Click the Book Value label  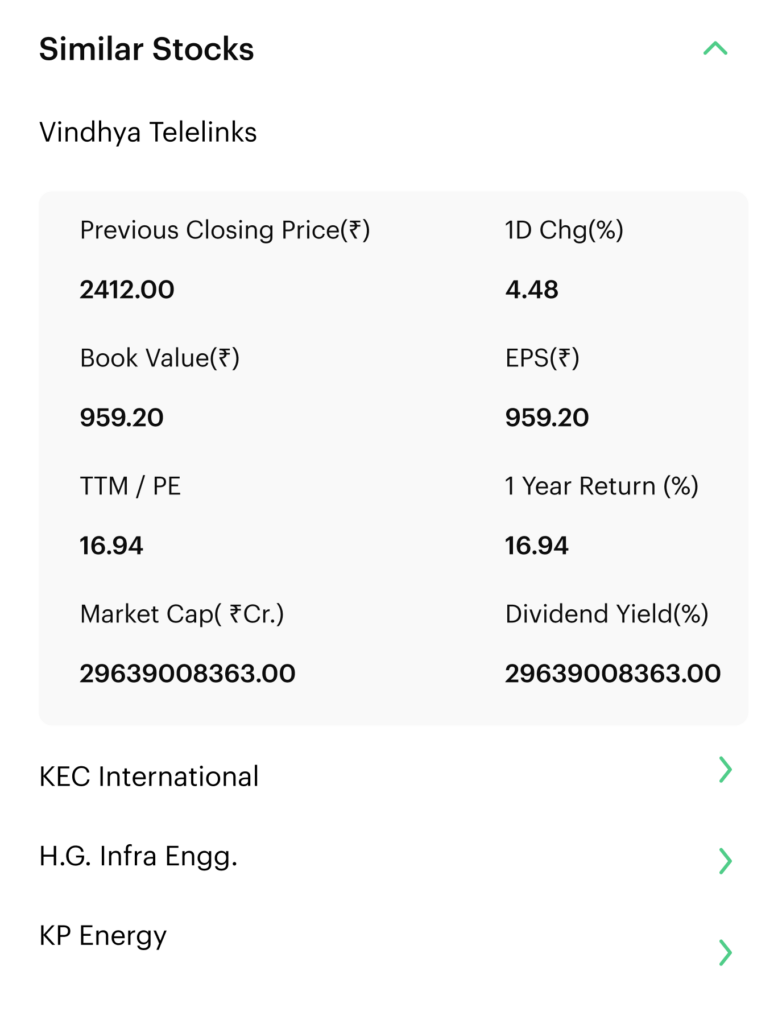point(160,358)
